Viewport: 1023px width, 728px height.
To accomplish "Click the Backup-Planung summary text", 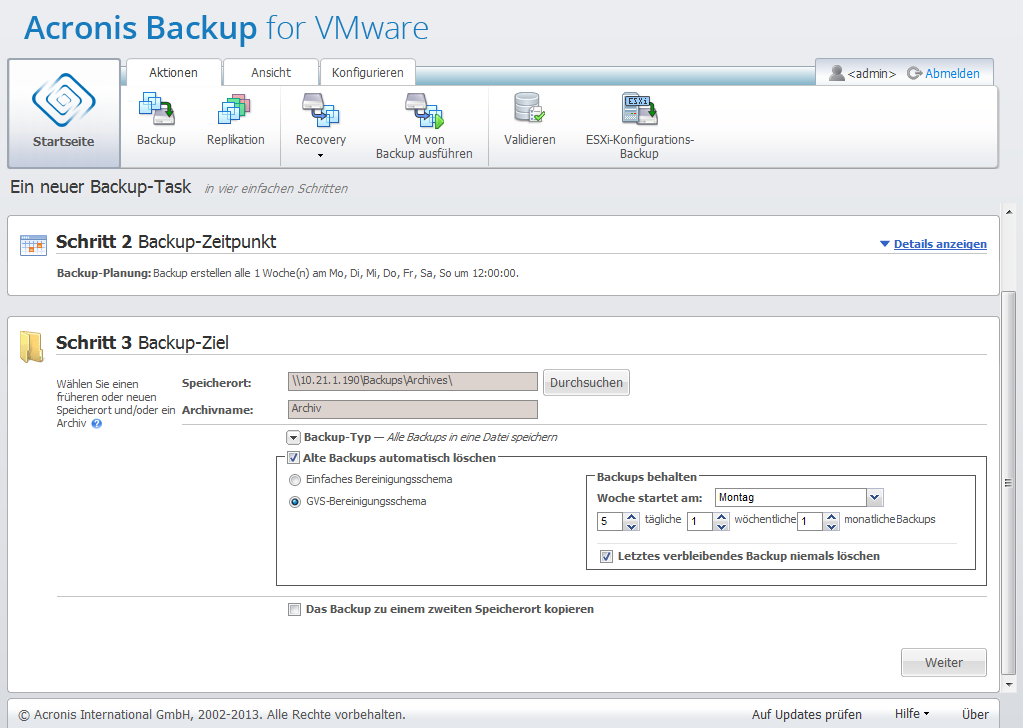I will point(288,273).
